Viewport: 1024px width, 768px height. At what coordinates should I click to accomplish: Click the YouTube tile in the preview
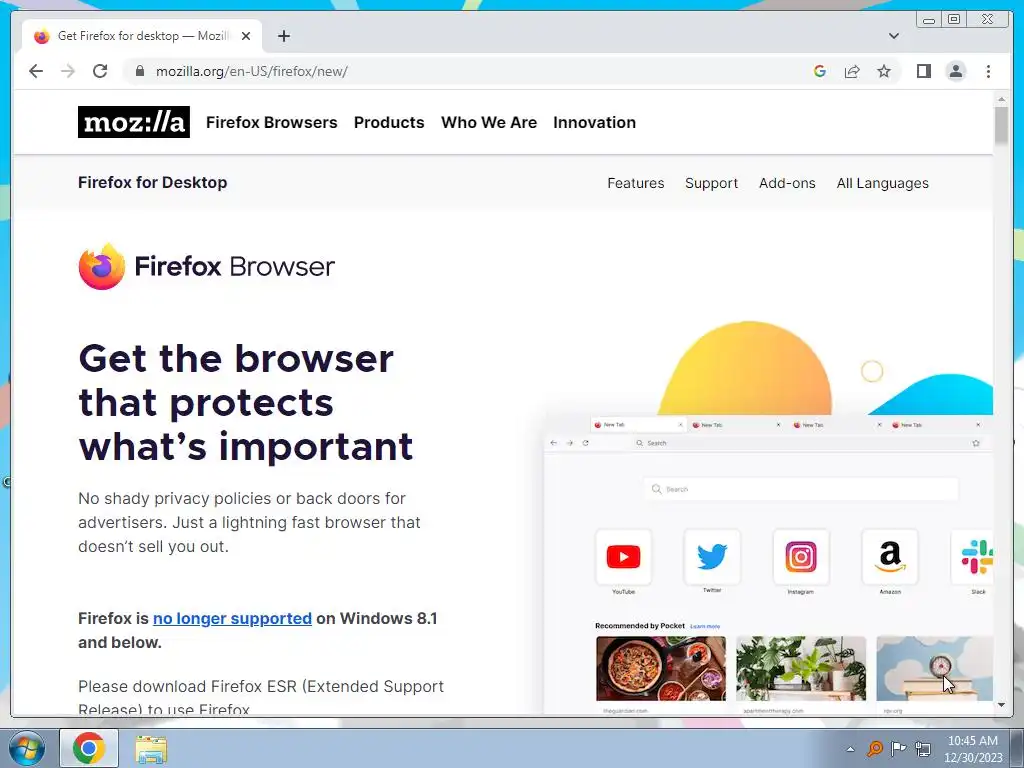click(x=623, y=557)
